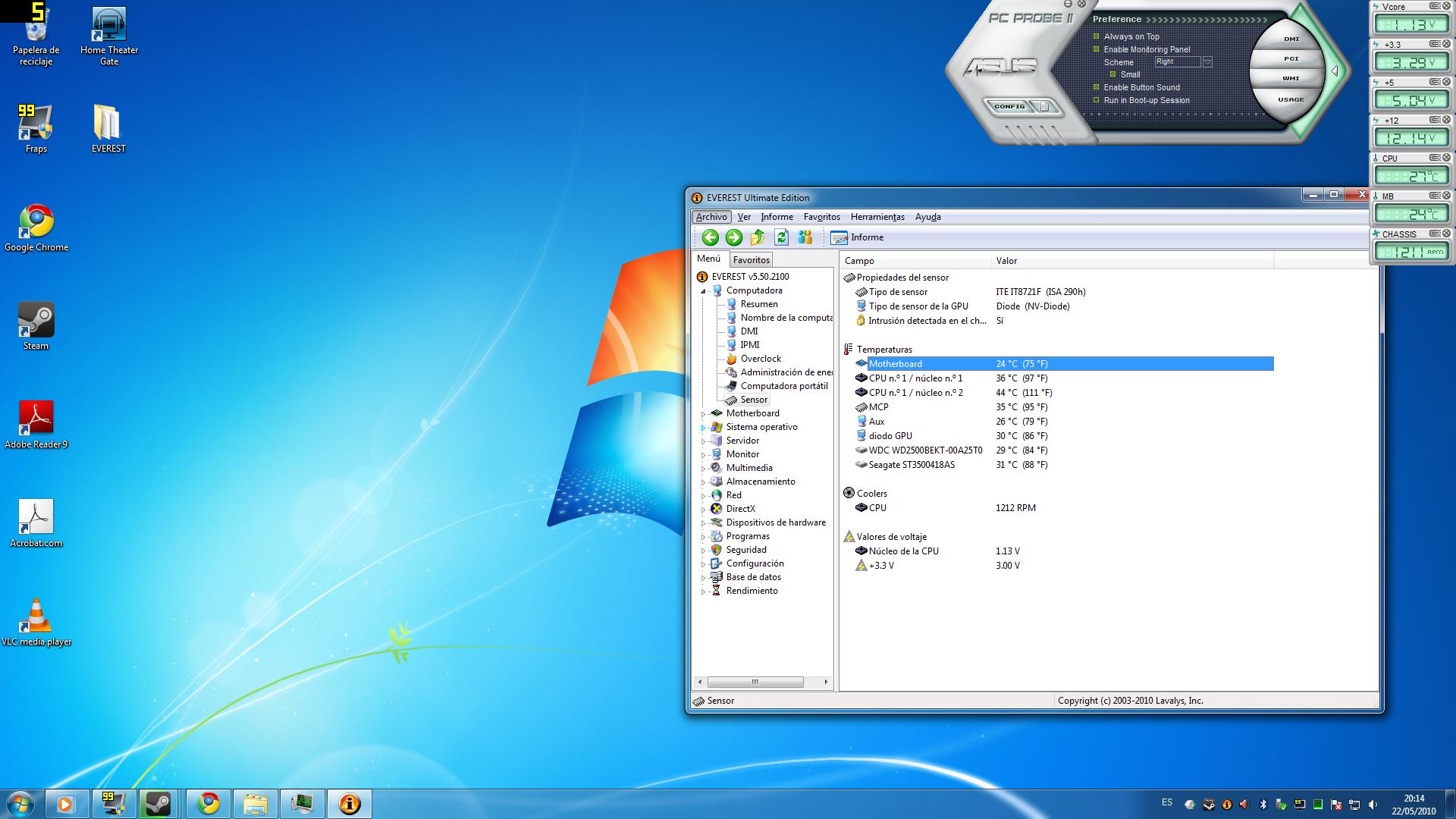Expand the DirectX tree node
This screenshot has width=1456, height=819.
coord(704,510)
